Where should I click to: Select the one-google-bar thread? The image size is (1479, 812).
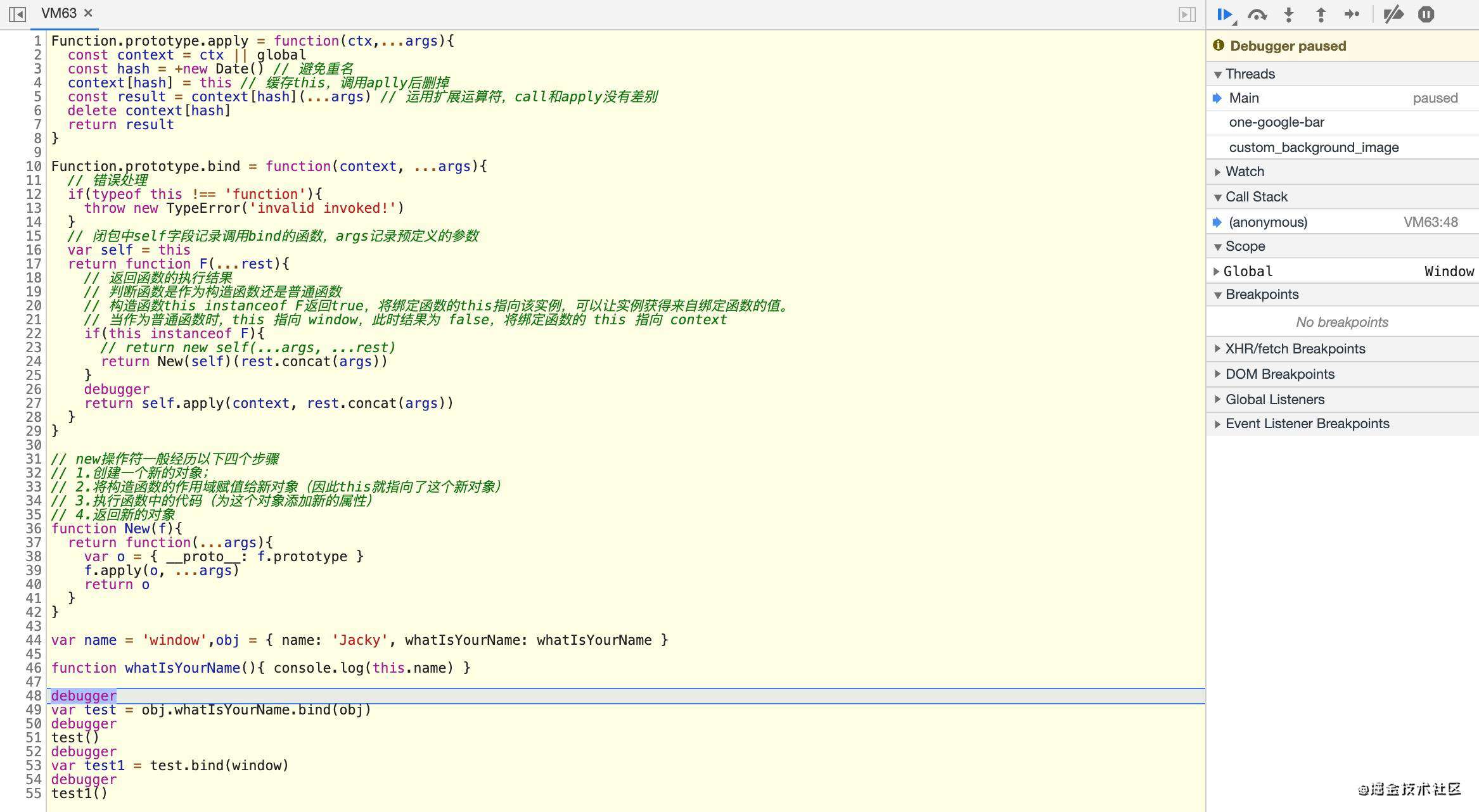pos(1343,122)
